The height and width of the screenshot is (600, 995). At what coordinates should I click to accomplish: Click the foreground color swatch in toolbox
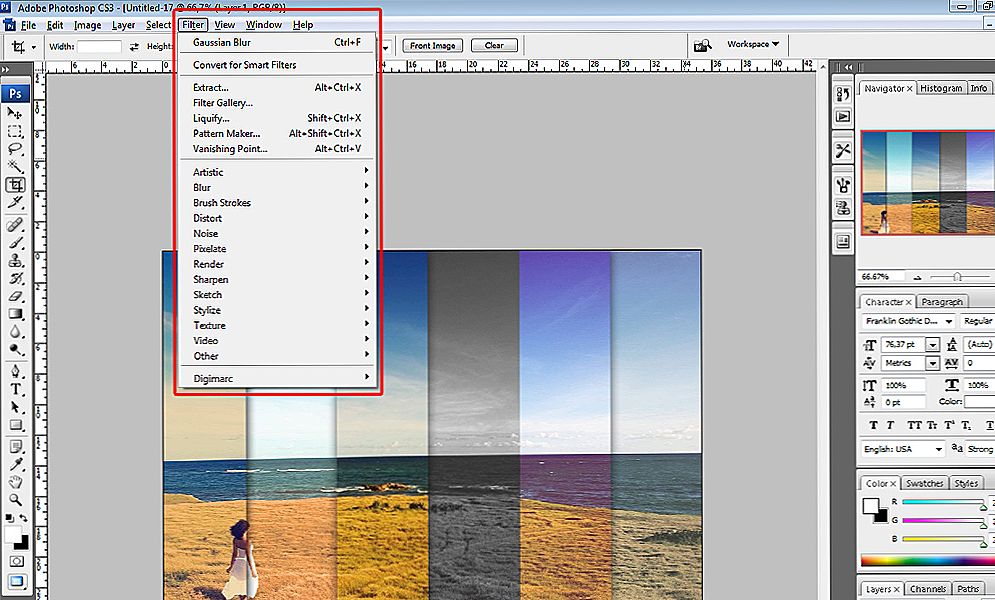point(11,535)
